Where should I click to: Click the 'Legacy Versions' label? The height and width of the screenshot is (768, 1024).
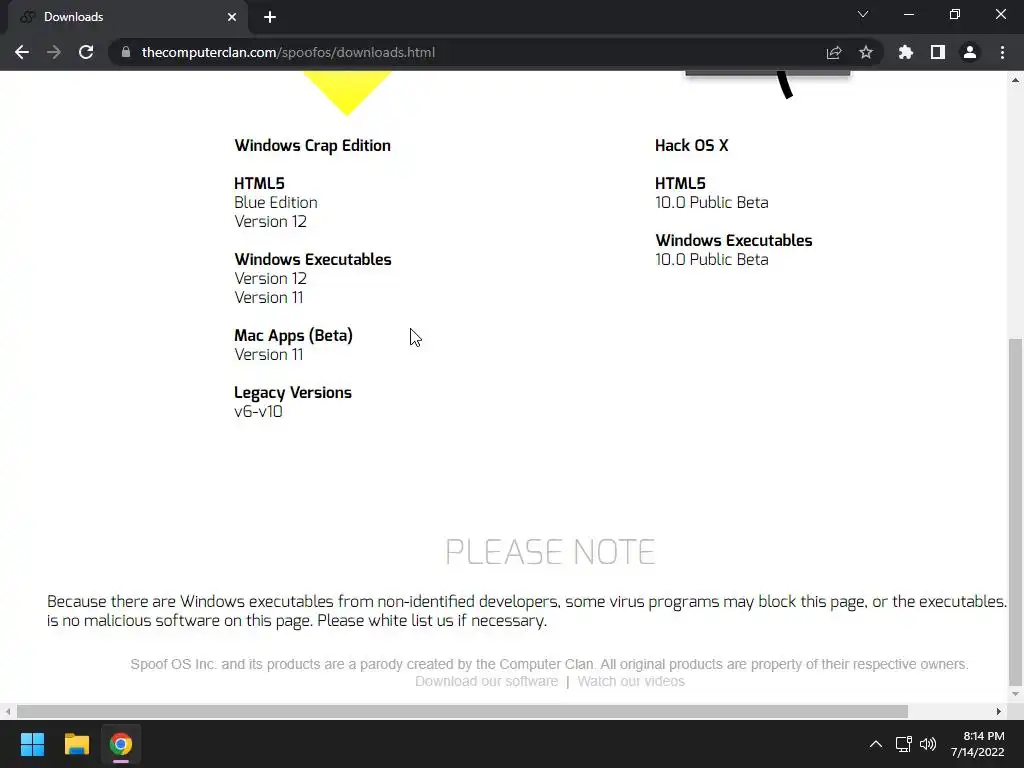click(x=293, y=392)
